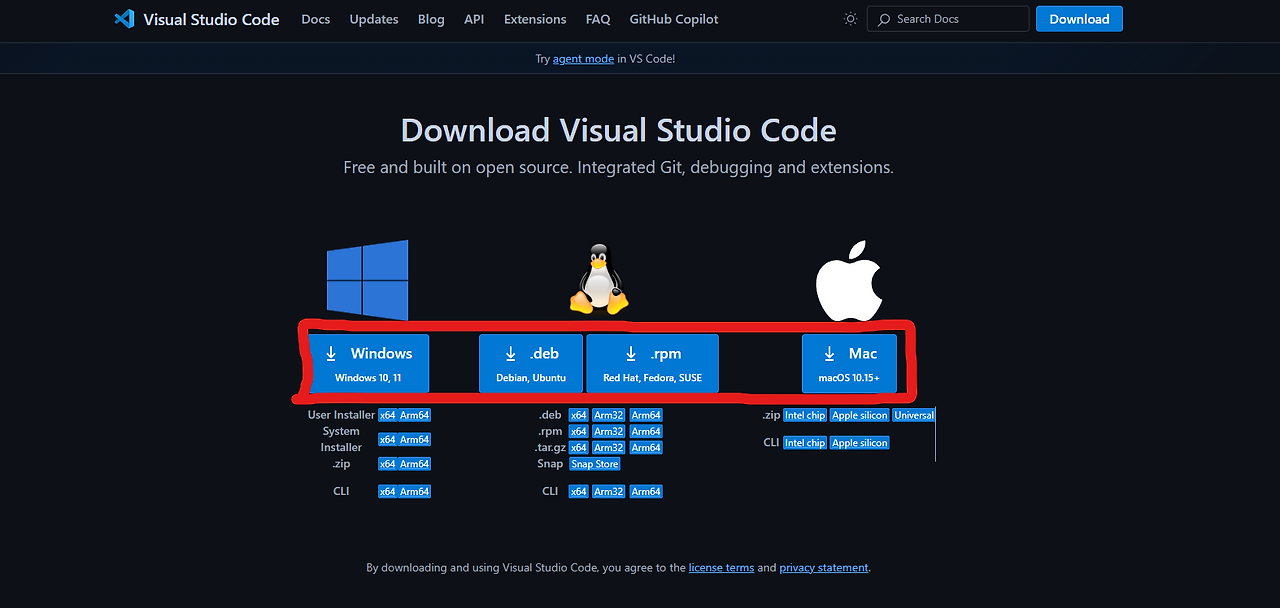Screen dimensions: 1280x608
Task: Open the license terms link
Action: click(x=721, y=568)
